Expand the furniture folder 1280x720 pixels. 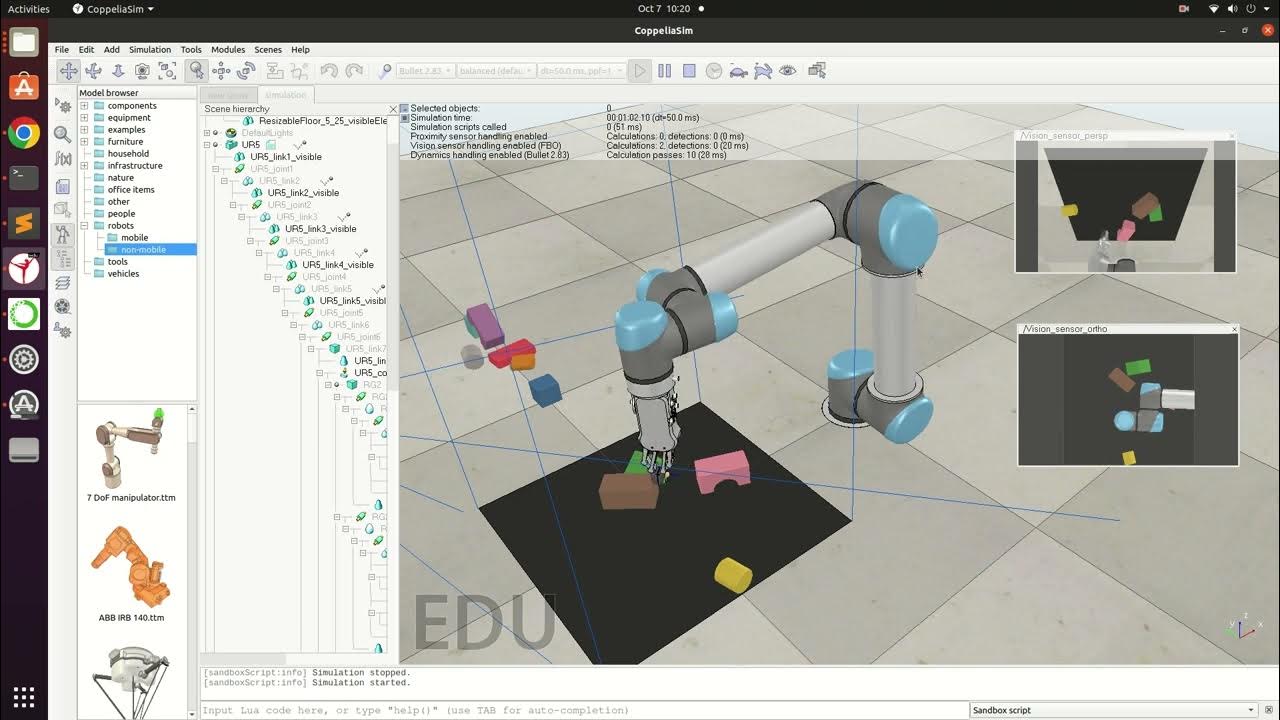[85, 142]
